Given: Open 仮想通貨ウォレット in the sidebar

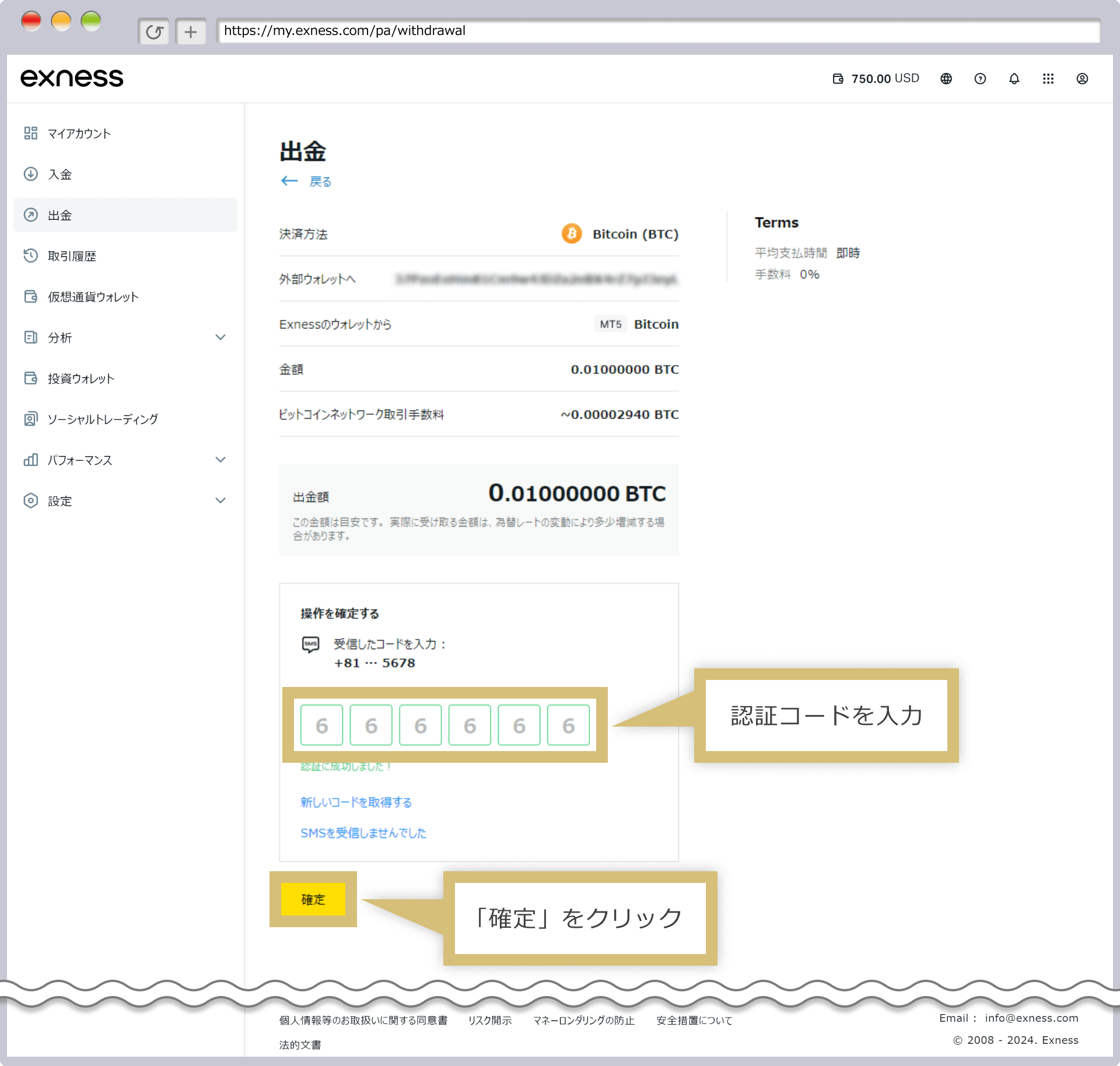Looking at the screenshot, I should (125, 297).
